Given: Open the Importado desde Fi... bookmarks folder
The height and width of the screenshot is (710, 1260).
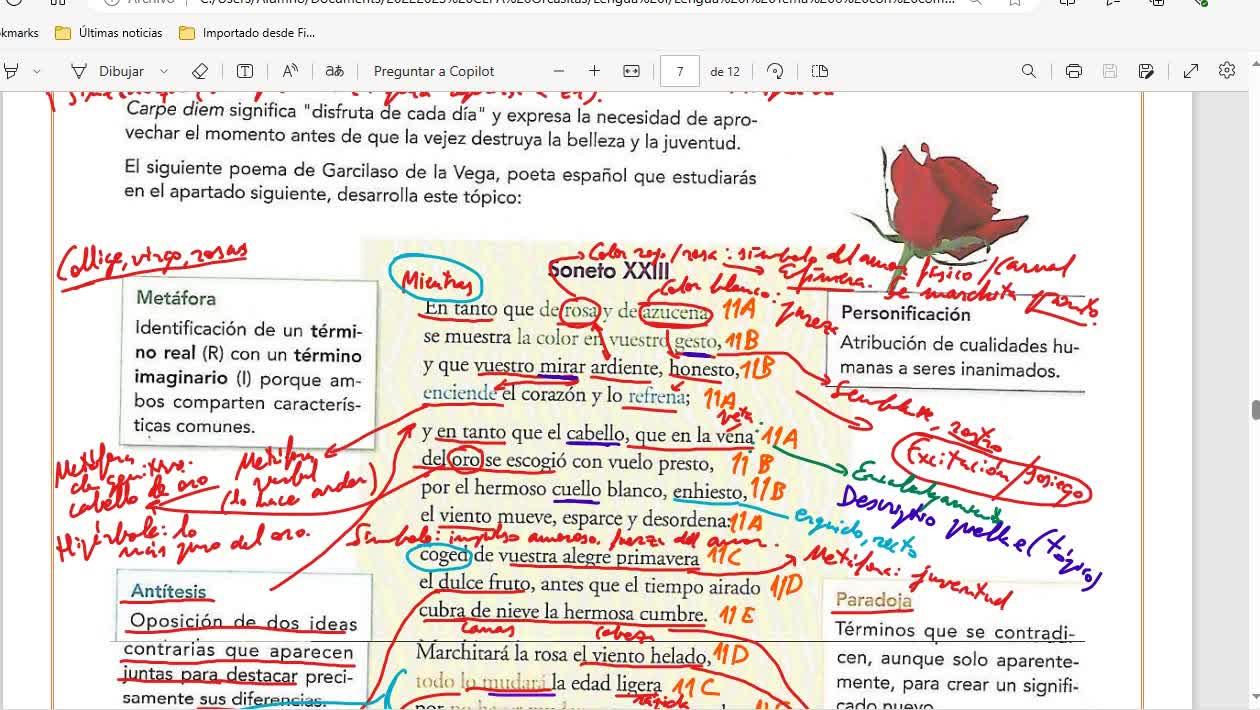Looking at the screenshot, I should pos(247,33).
